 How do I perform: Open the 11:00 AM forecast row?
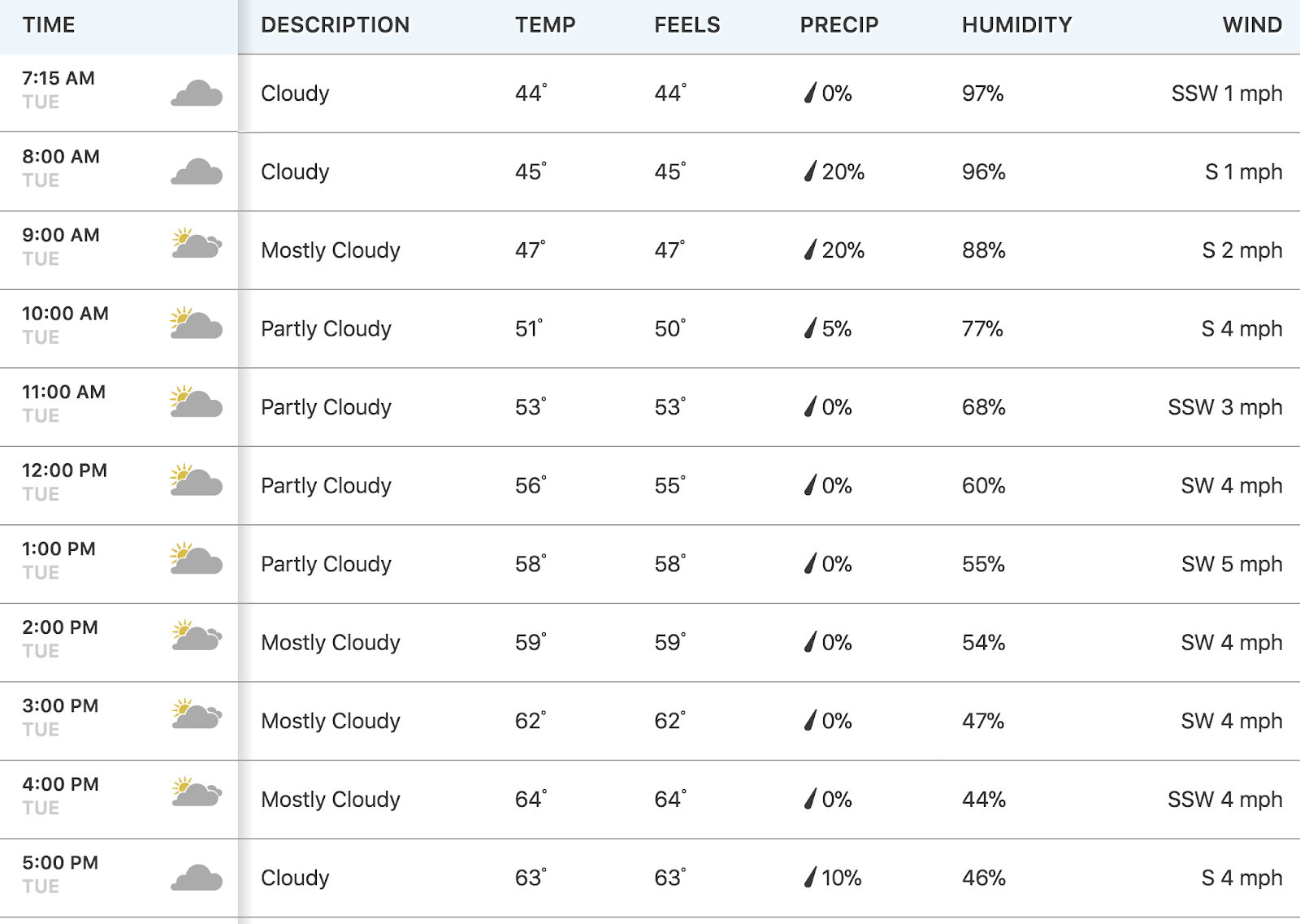(x=650, y=407)
